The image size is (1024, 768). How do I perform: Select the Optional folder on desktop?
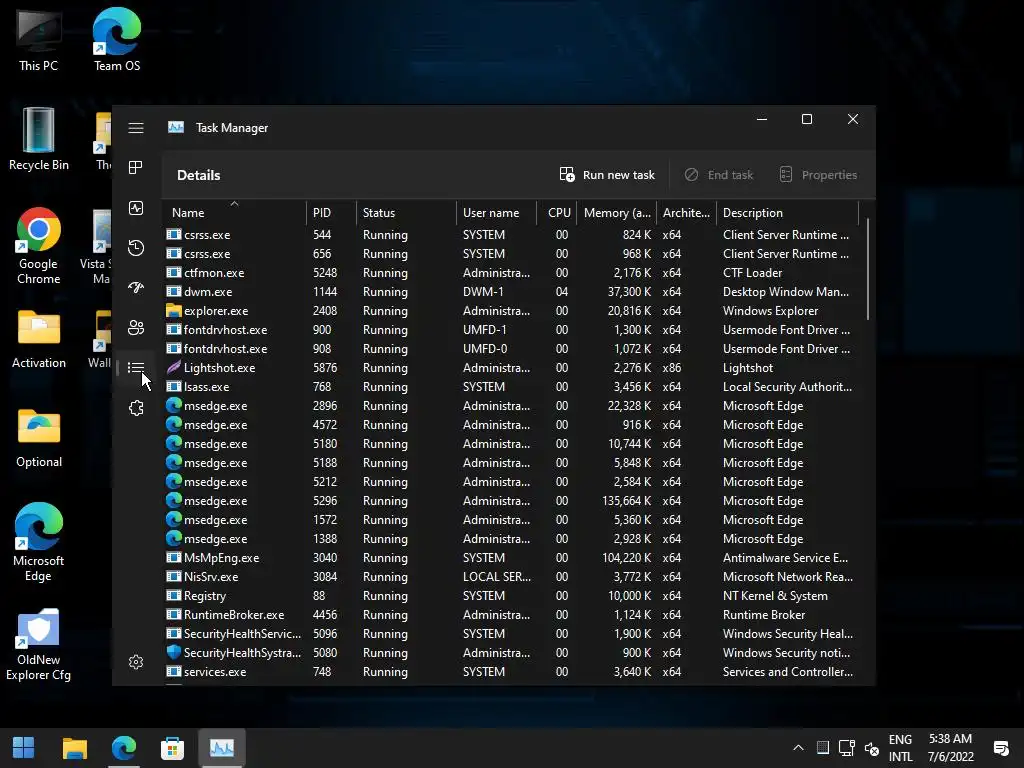point(39,439)
